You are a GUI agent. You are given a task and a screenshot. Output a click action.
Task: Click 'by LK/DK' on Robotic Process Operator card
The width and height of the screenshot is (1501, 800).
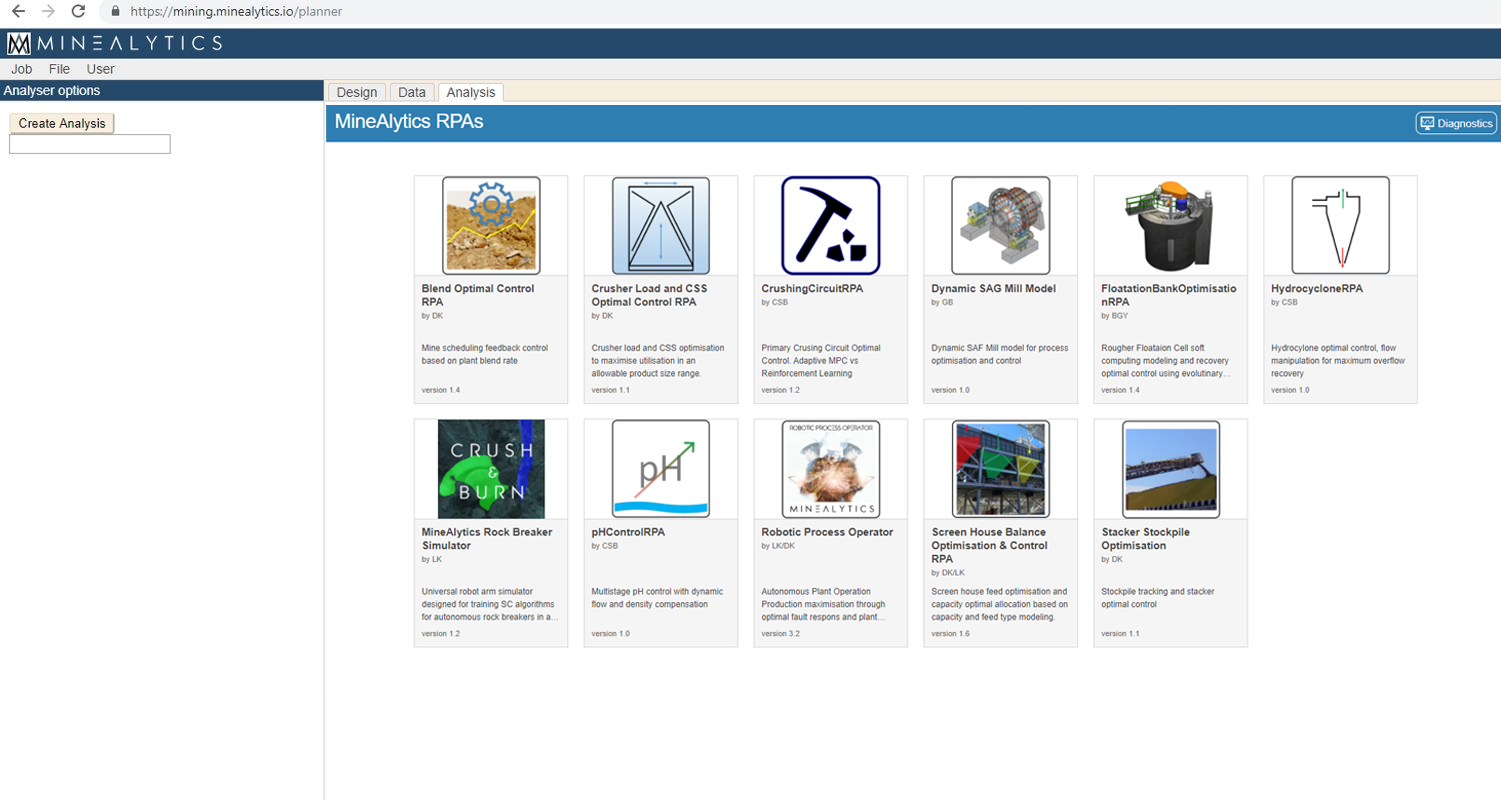coord(777,546)
